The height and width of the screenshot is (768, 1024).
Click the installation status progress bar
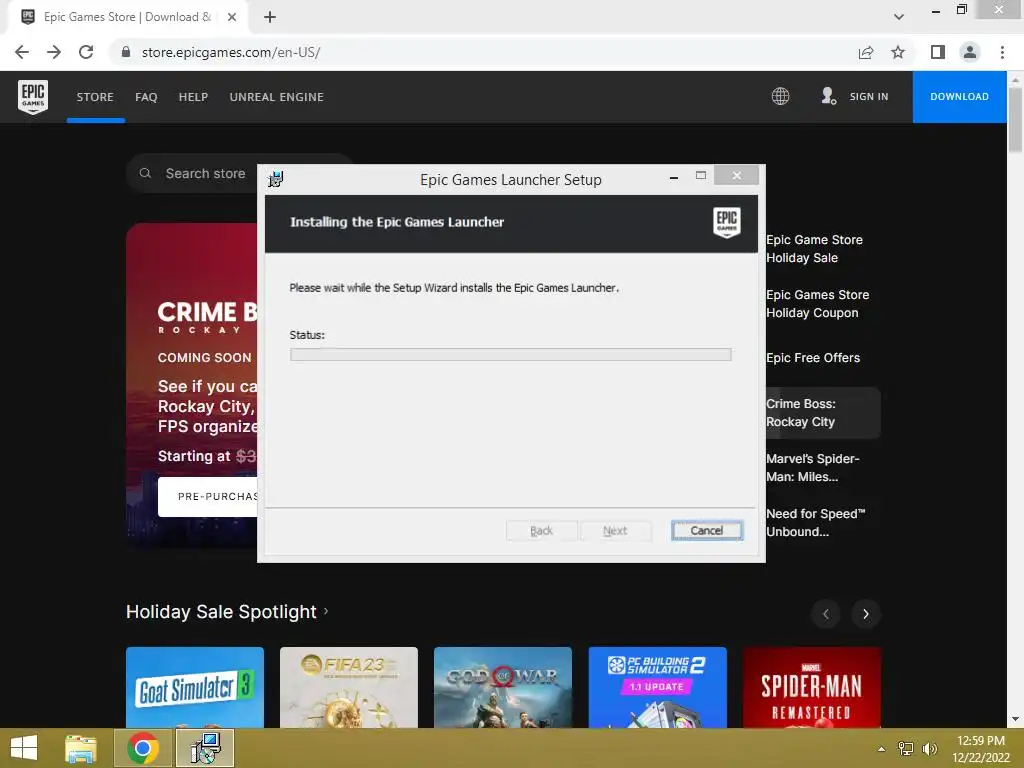tap(511, 355)
